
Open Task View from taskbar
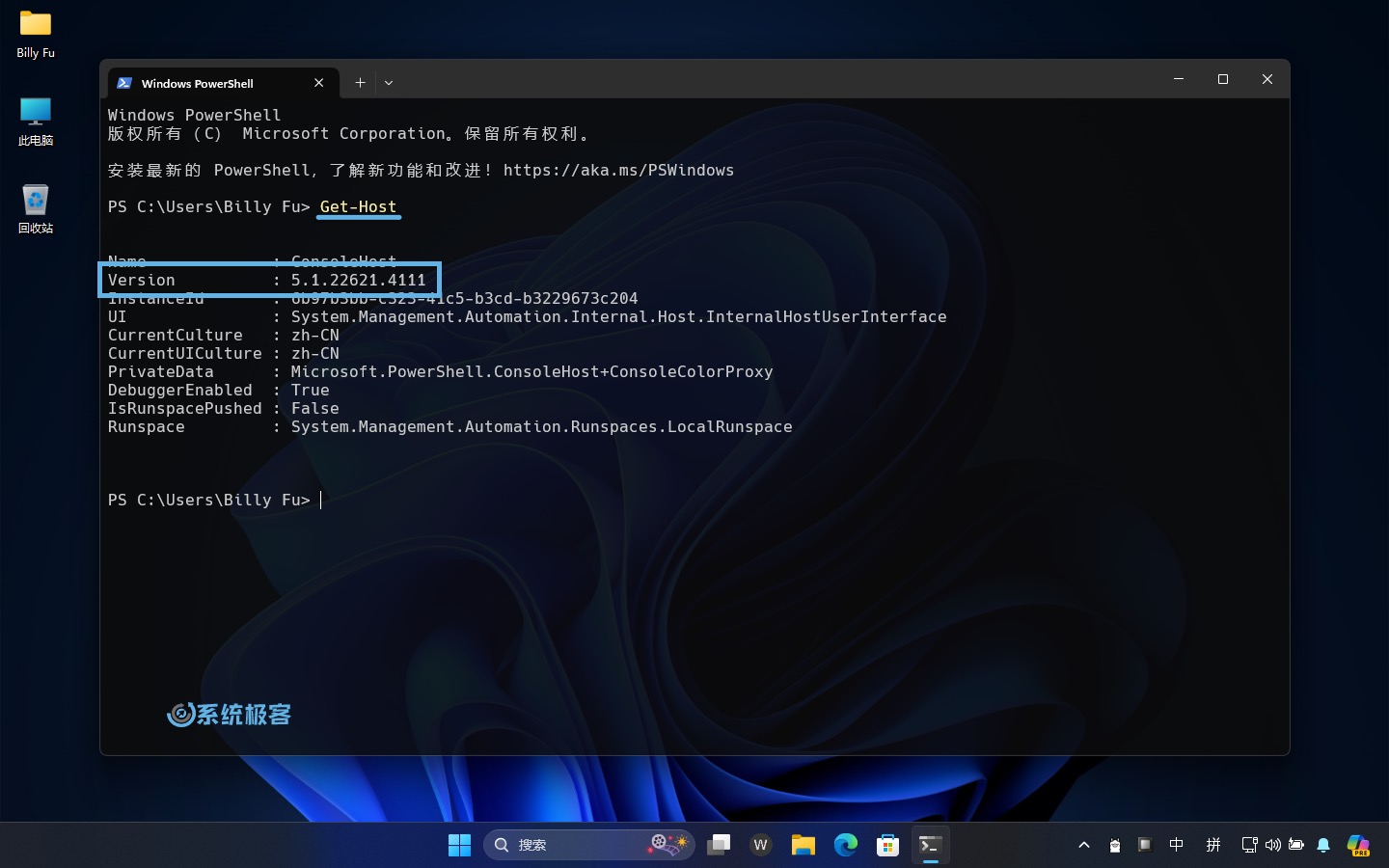(x=719, y=845)
